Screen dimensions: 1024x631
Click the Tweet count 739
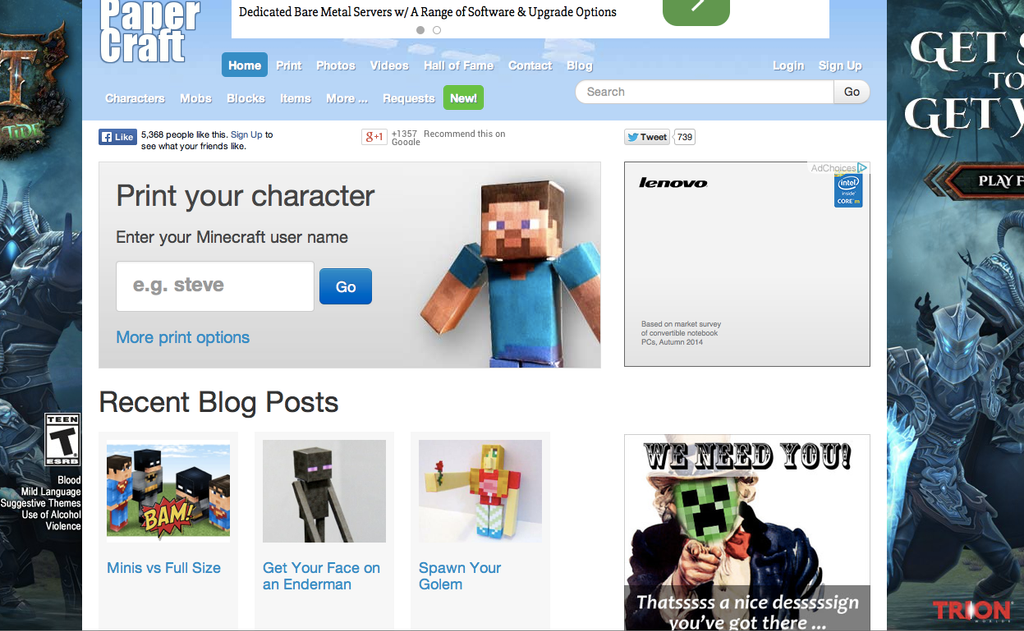[684, 137]
